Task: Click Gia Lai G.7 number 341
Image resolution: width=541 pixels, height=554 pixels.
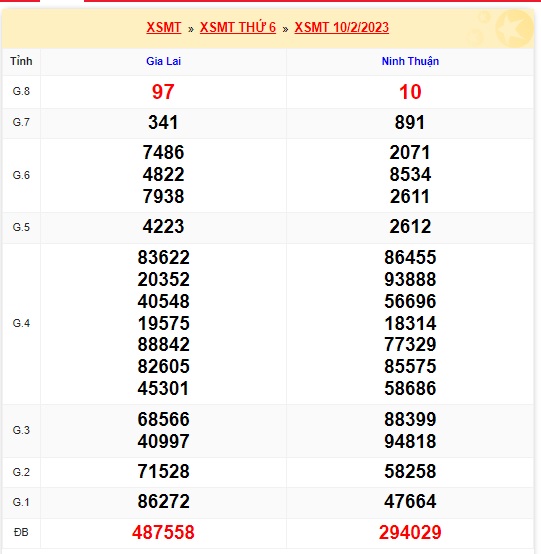Action: [163, 123]
